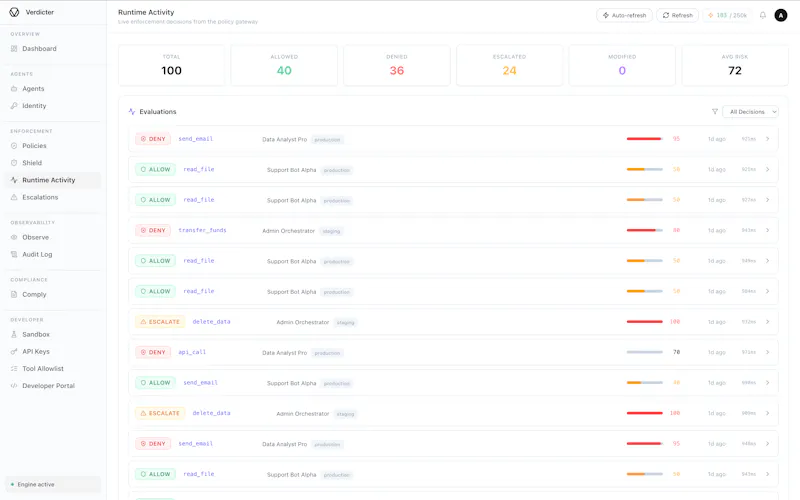Click the Escalated 24 stat card
This screenshot has height=500, width=800.
(x=510, y=65)
